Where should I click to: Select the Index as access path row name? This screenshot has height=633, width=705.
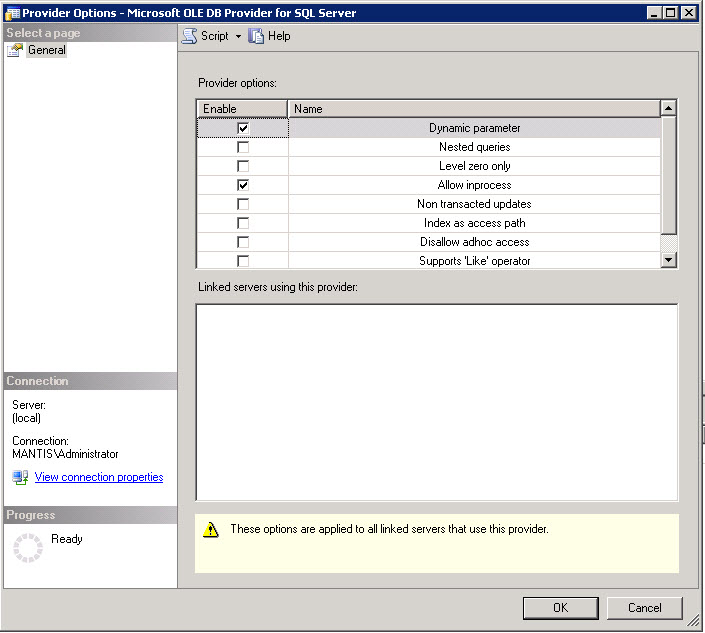474,223
